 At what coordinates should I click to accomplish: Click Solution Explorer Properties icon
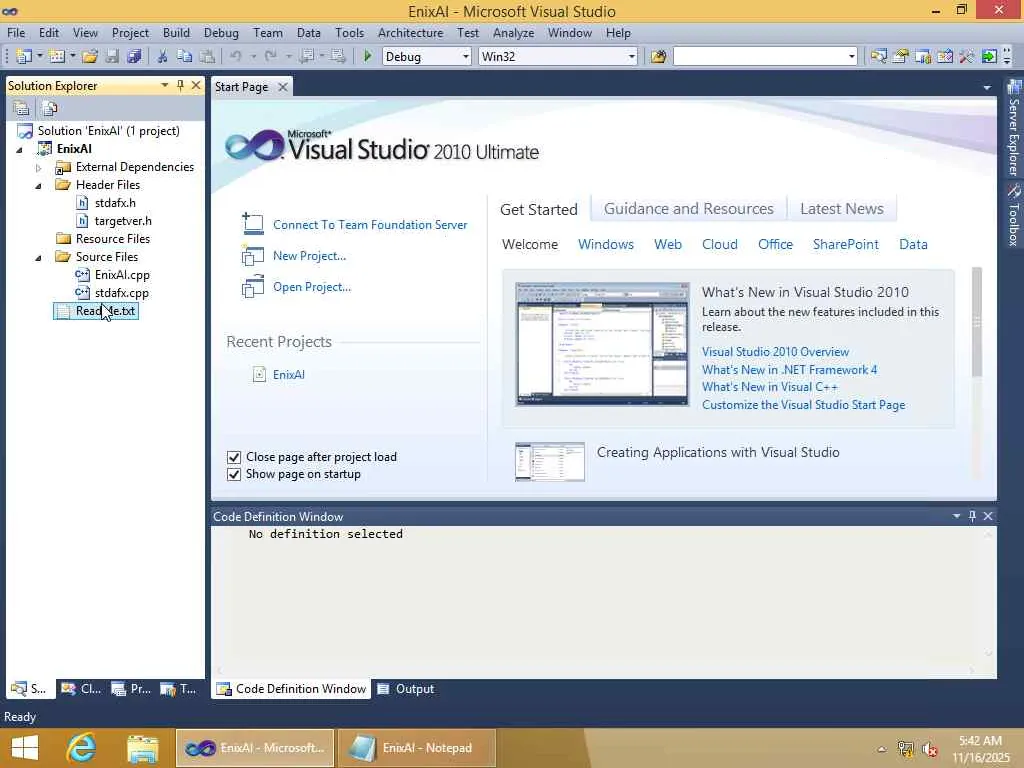click(22, 108)
